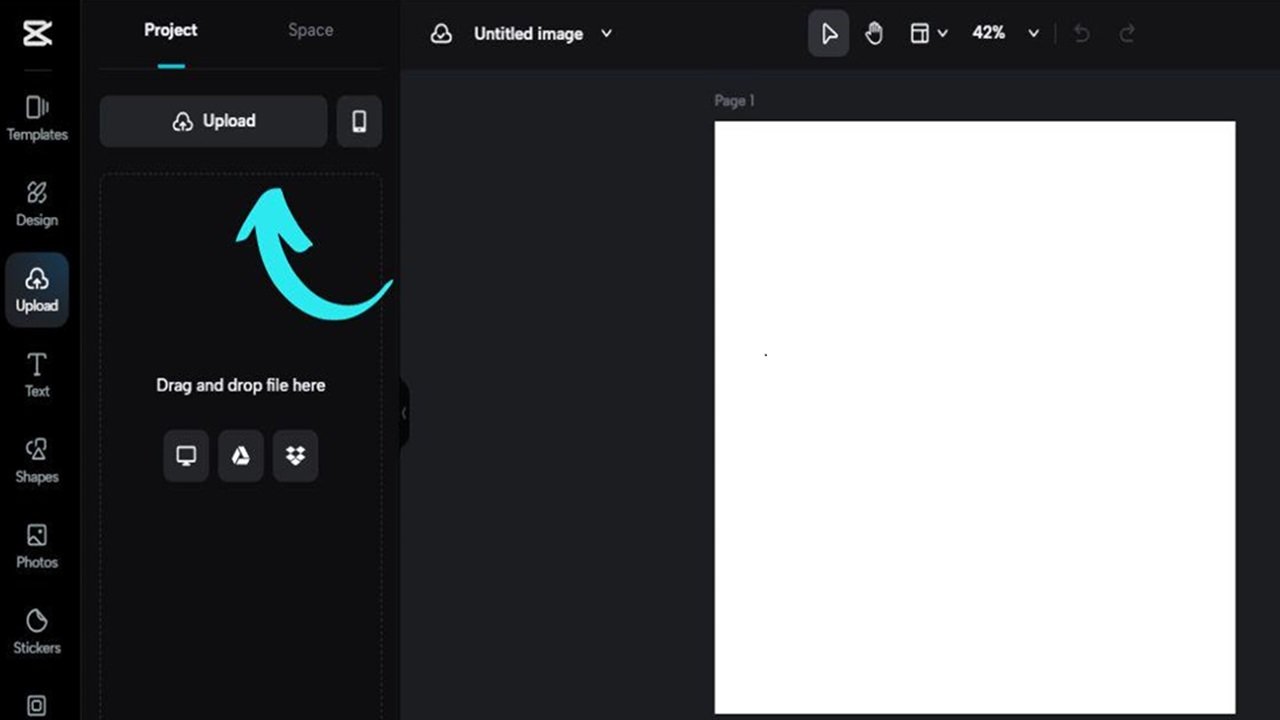Open the Stickers sidebar panel
Image resolution: width=1280 pixels, height=720 pixels.
[x=37, y=632]
